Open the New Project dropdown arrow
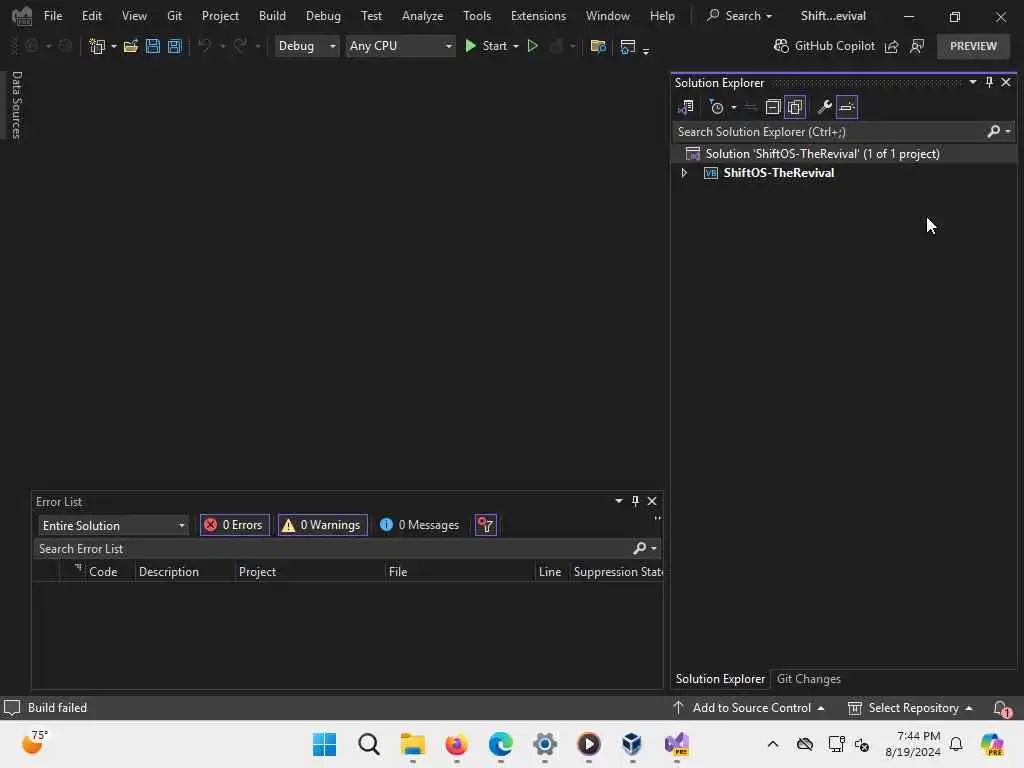Viewport: 1024px width, 768px height. click(x=114, y=46)
